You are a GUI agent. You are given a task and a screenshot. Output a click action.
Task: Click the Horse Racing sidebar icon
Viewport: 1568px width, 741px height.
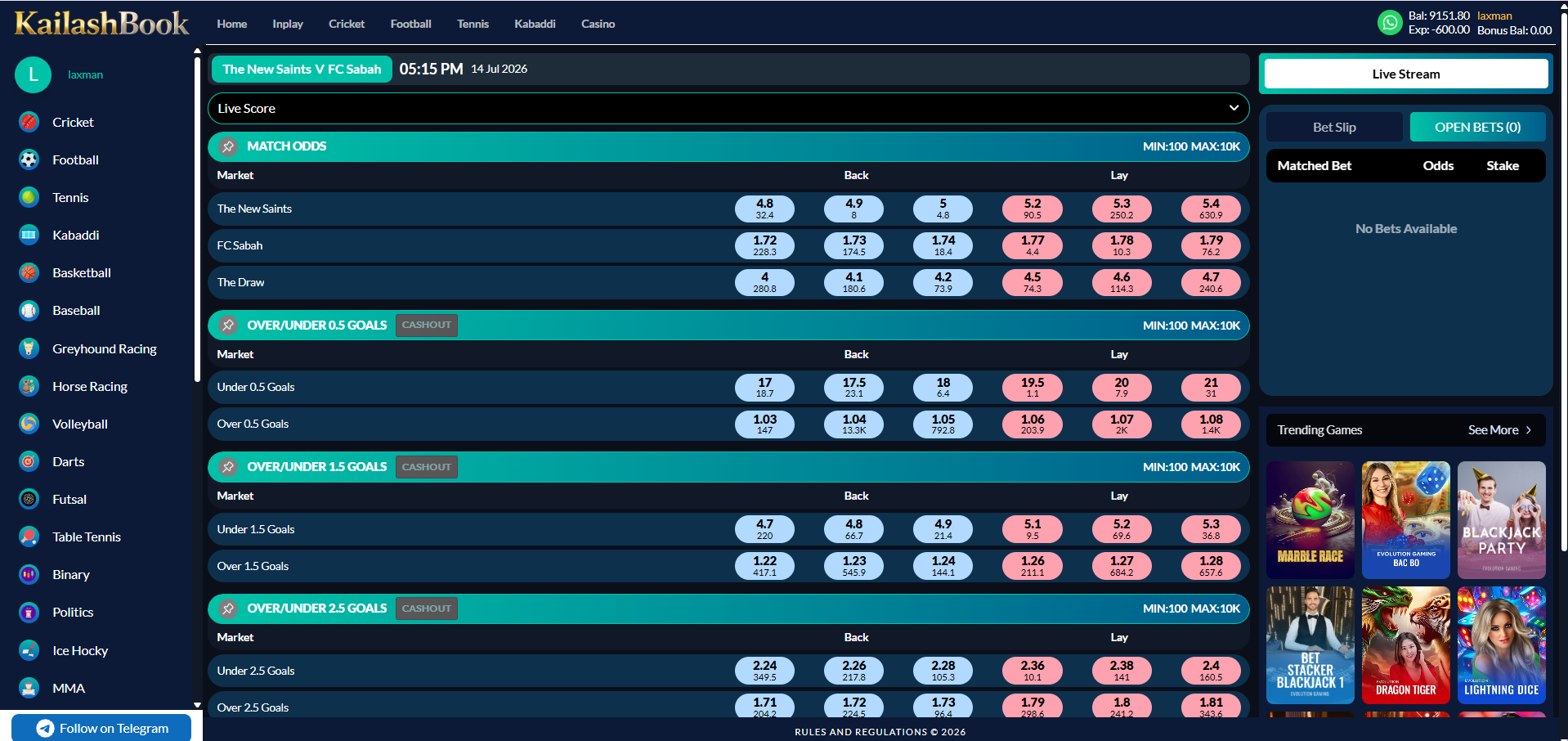click(29, 386)
